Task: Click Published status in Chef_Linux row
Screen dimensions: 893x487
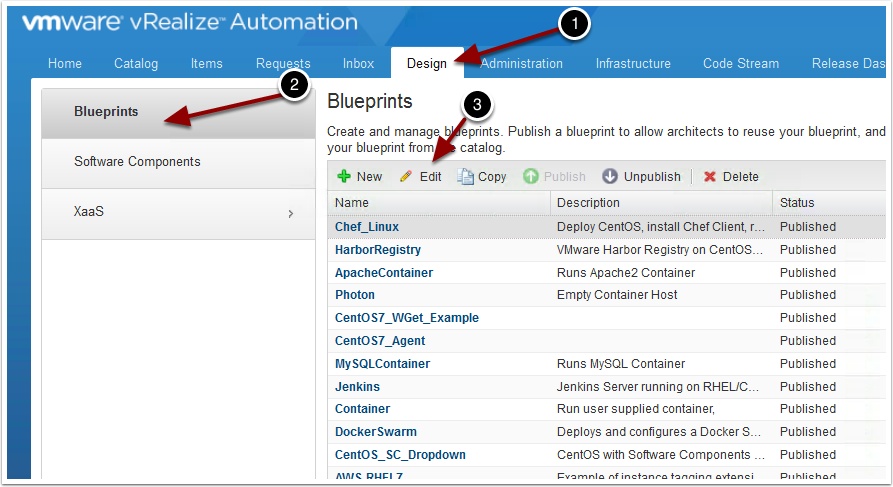Action: [808, 227]
